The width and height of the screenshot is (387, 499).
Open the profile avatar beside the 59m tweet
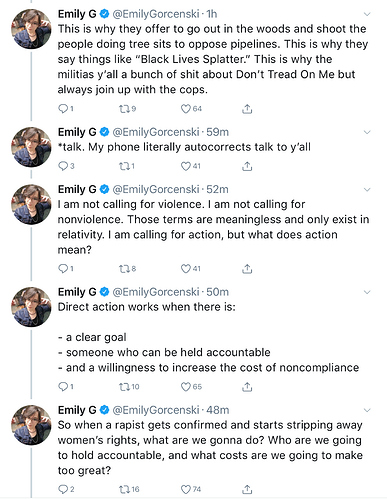pyautogui.click(x=31, y=147)
